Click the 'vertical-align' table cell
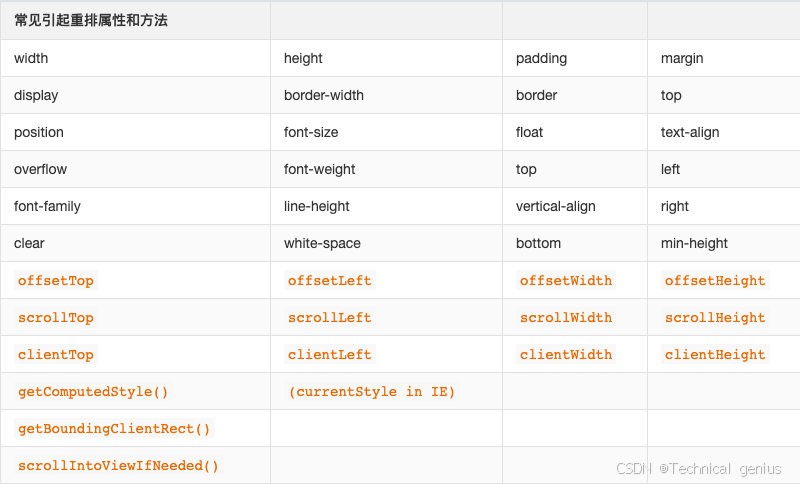The width and height of the screenshot is (800, 484). 555,206
